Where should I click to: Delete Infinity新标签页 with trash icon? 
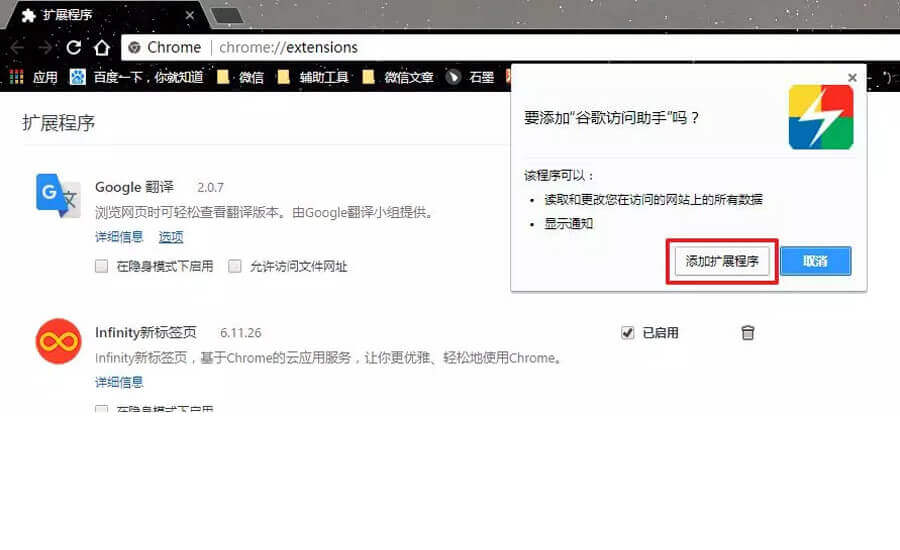pos(747,333)
